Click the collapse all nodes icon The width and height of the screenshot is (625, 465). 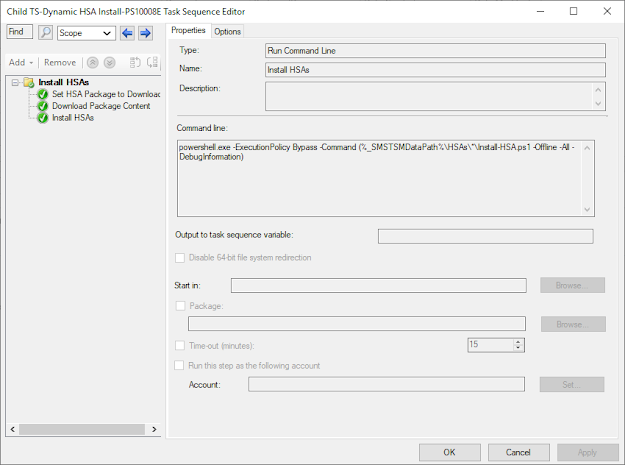tap(153, 63)
